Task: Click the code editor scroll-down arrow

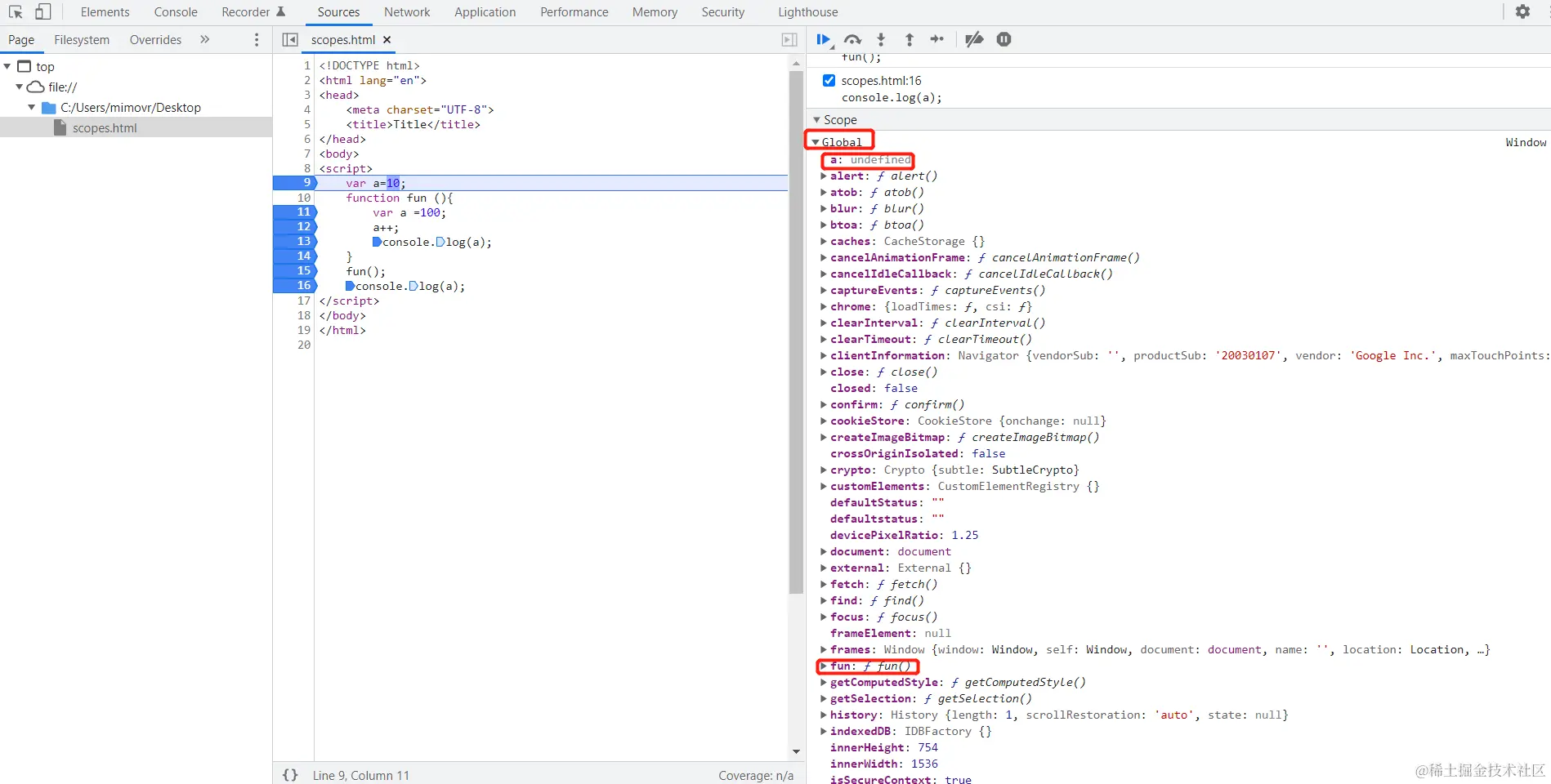Action: 796,751
